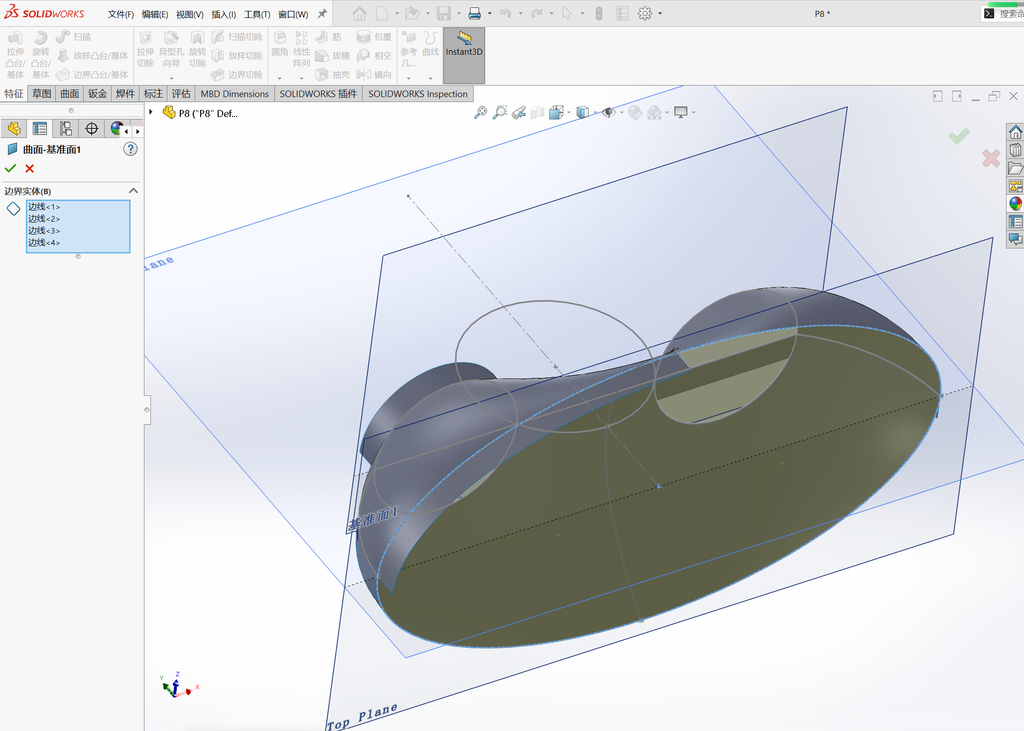Open the options gear icon
The height and width of the screenshot is (731, 1024).
[x=645, y=13]
